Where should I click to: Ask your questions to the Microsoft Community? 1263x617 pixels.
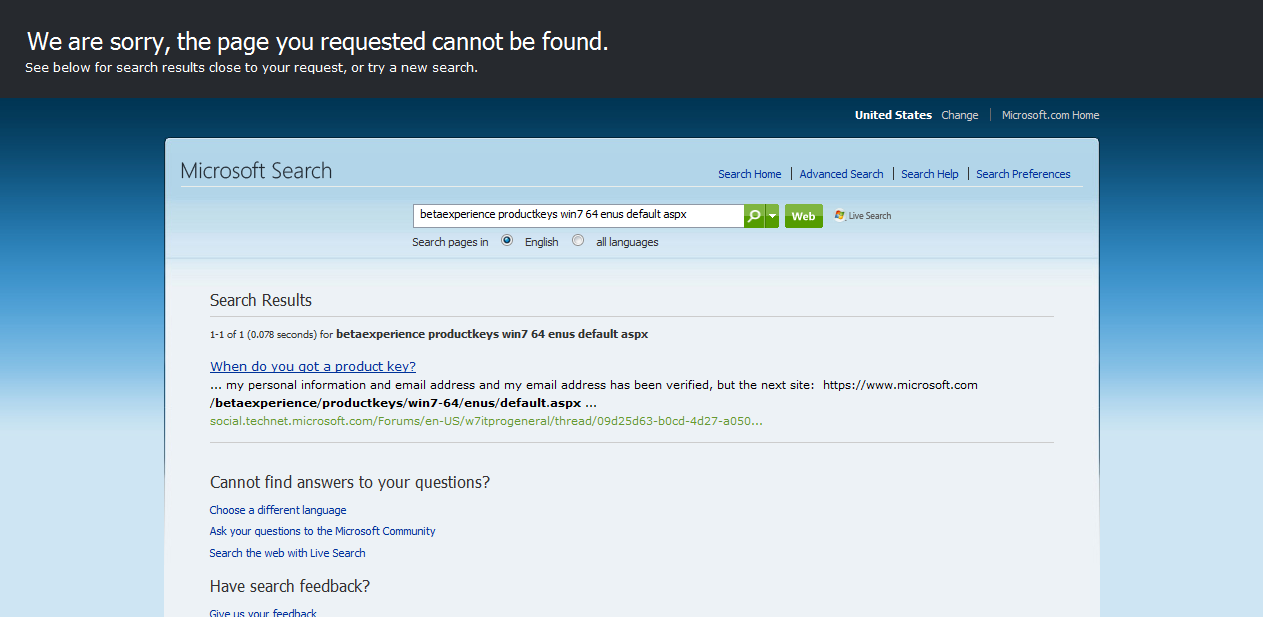pyautogui.click(x=322, y=531)
